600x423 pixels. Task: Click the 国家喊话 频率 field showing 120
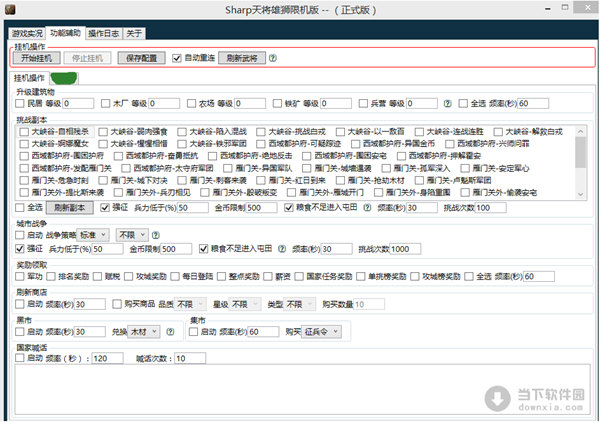pyautogui.click(x=108, y=358)
